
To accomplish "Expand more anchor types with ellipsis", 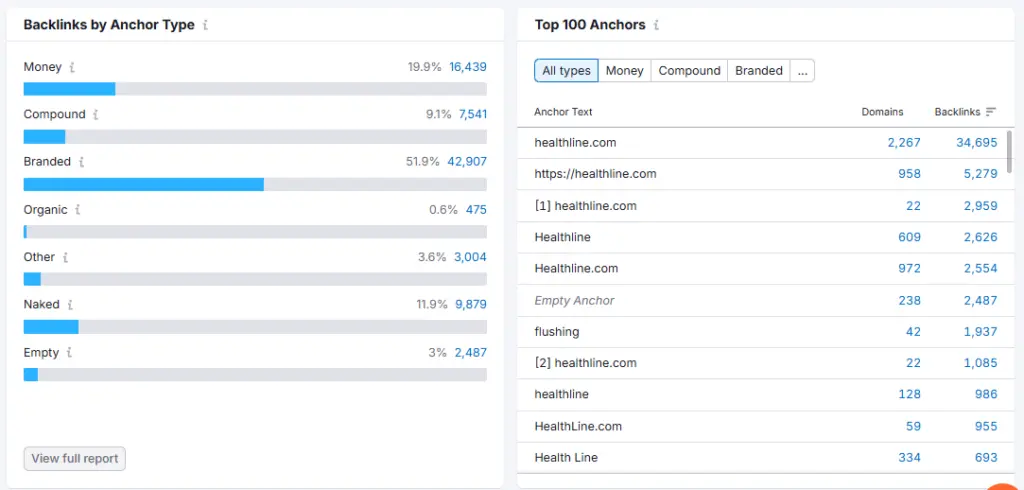I will click(802, 71).
